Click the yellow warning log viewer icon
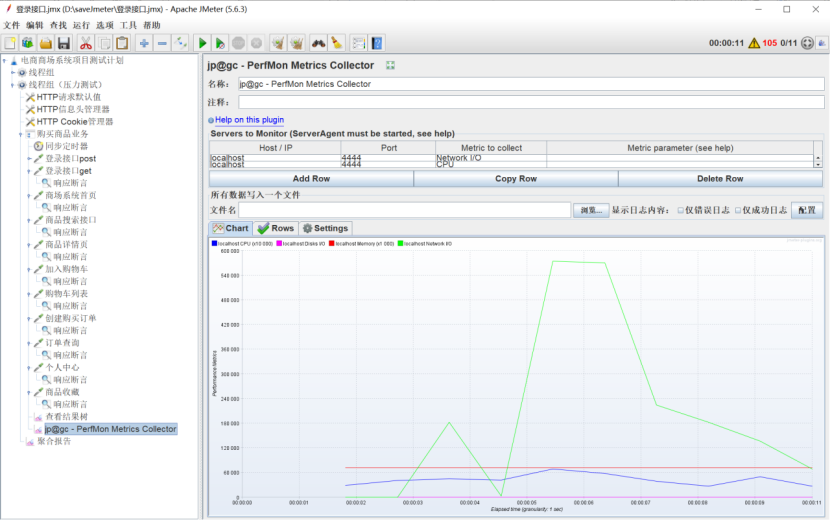830x520 pixels. (754, 43)
